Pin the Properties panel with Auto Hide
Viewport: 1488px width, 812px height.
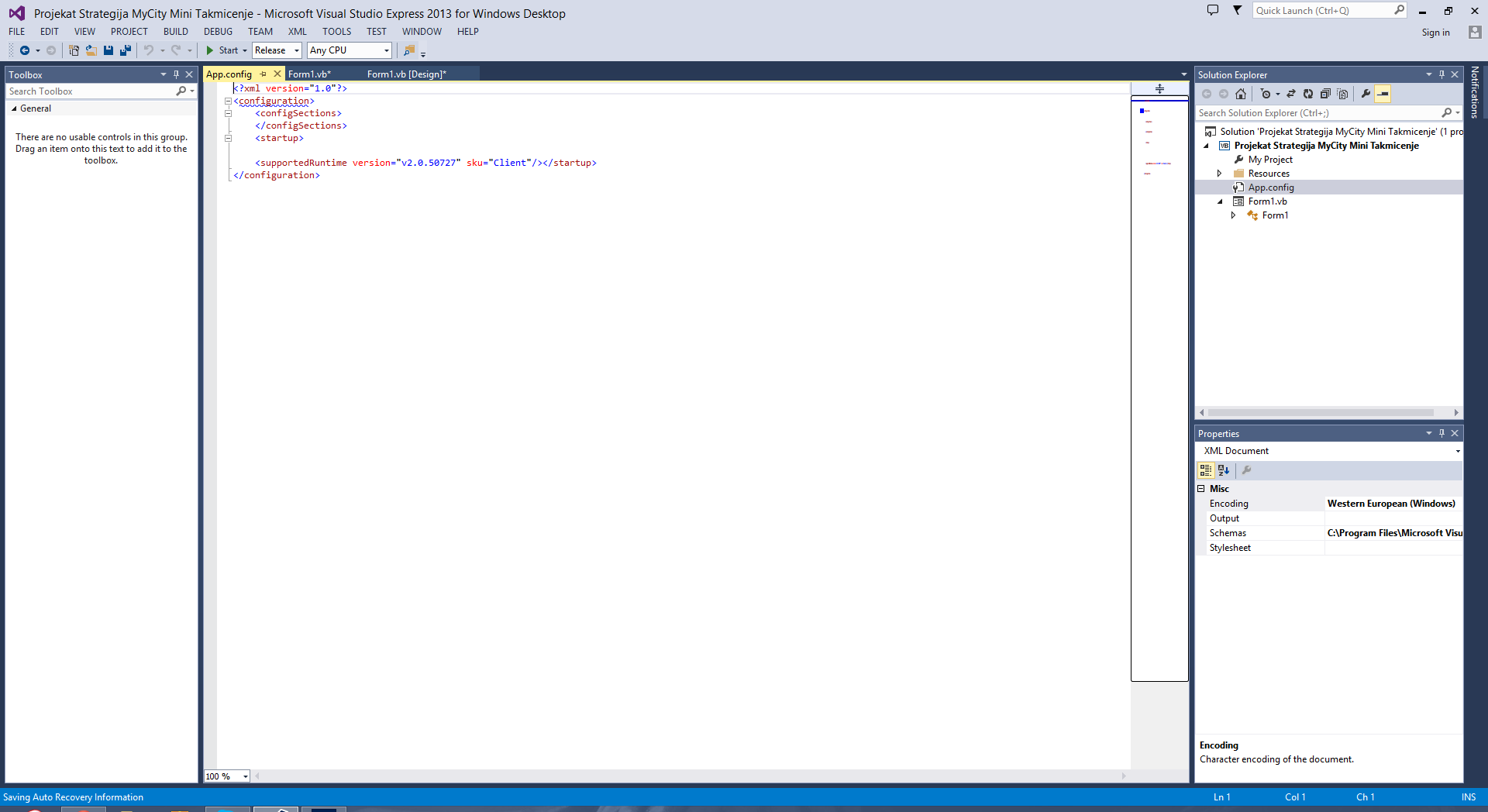point(1441,433)
